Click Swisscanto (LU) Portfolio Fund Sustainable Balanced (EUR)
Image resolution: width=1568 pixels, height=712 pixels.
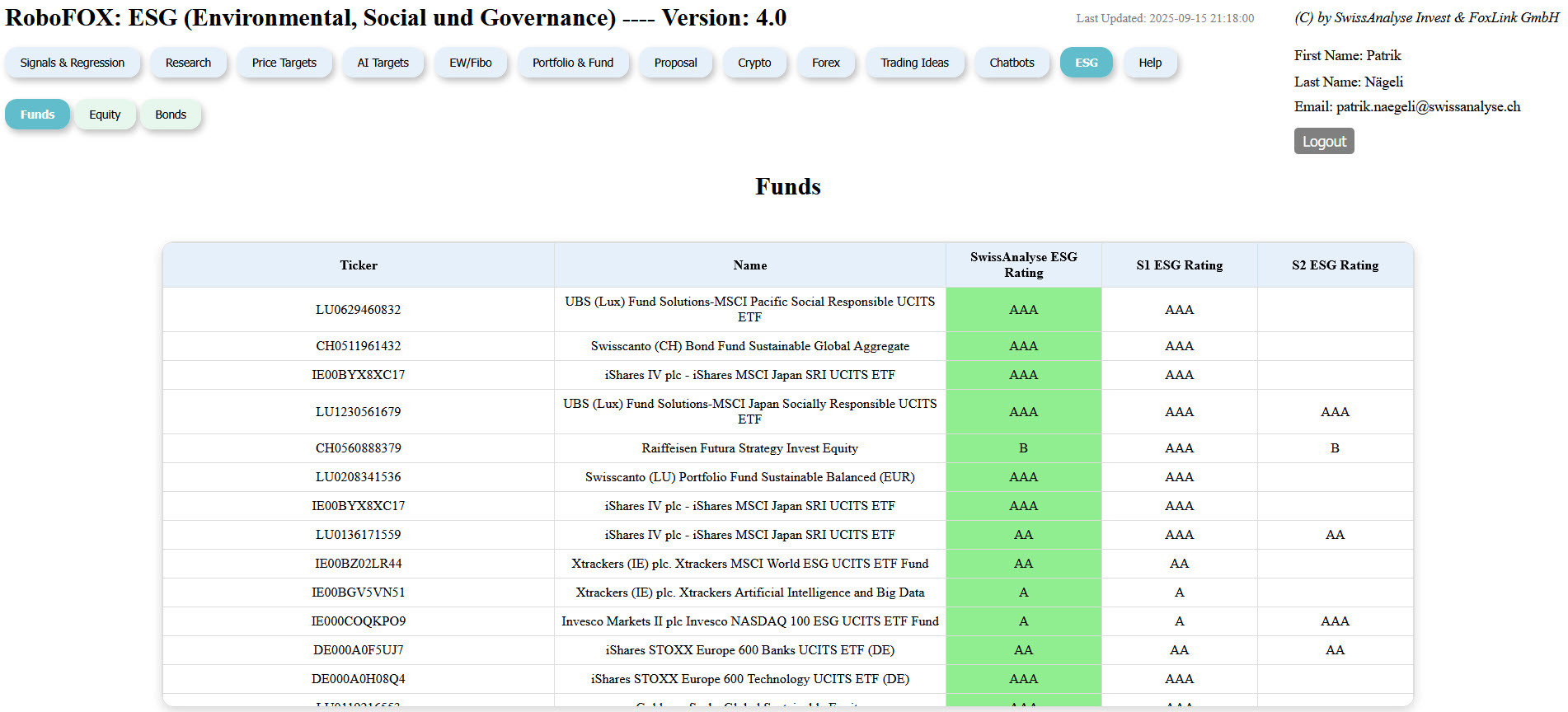[750, 477]
